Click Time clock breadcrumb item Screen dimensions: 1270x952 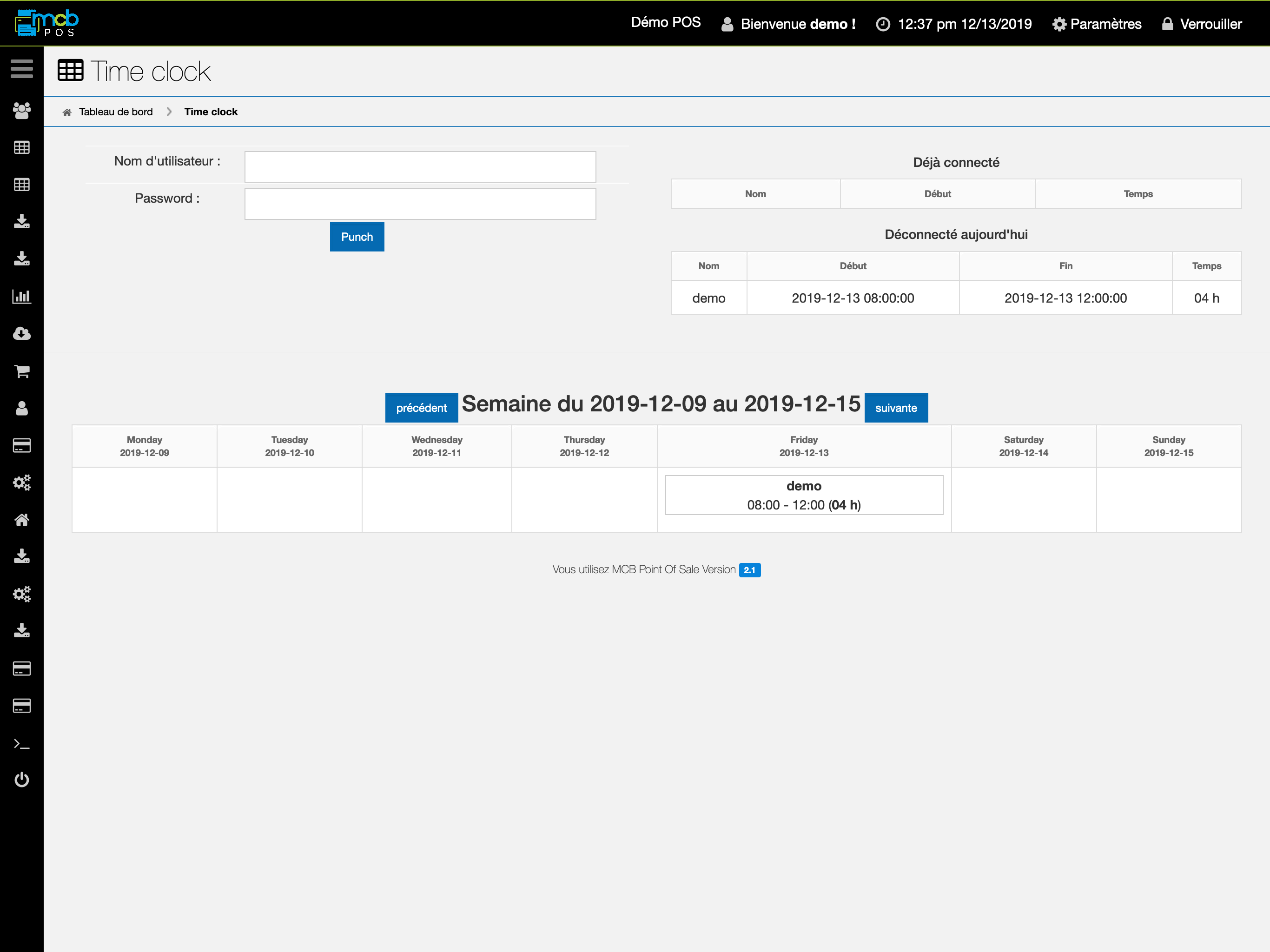tap(211, 112)
